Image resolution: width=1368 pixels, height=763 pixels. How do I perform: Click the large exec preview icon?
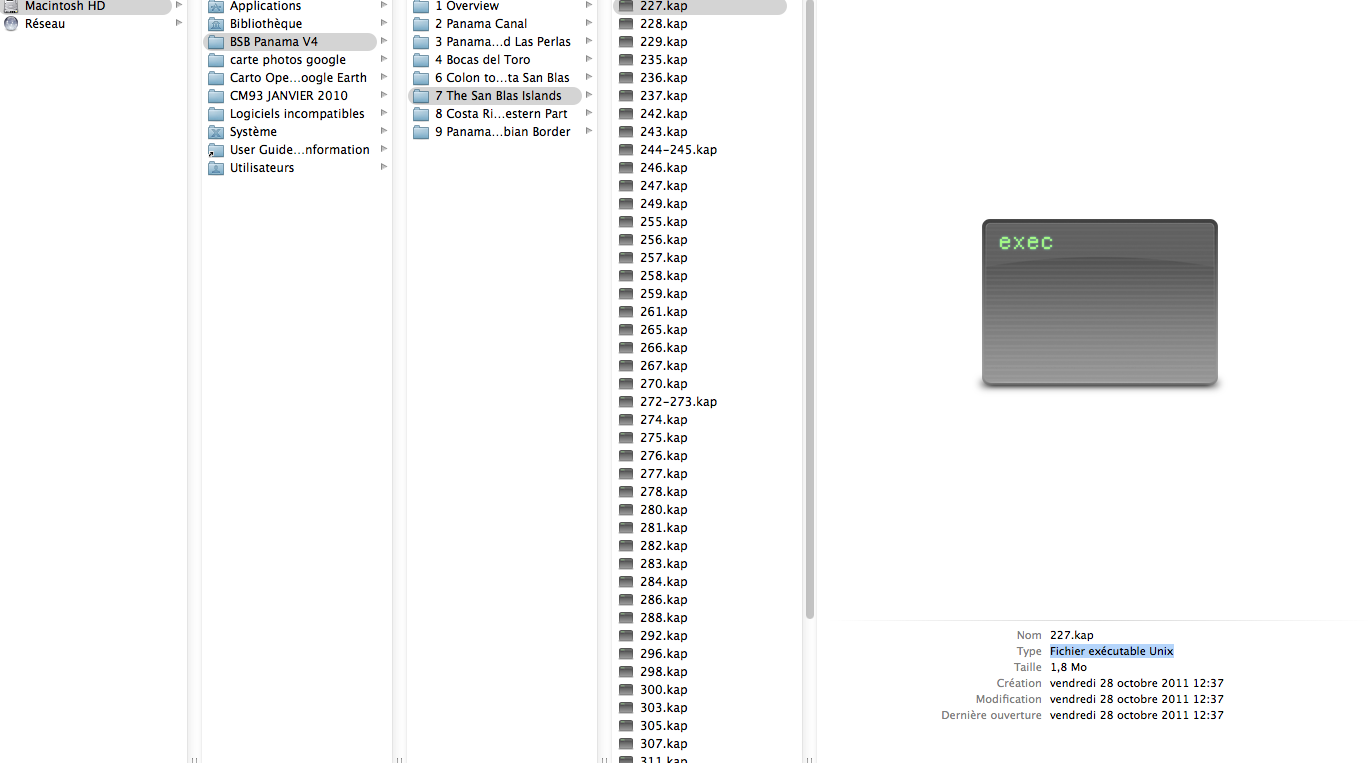pos(1099,303)
